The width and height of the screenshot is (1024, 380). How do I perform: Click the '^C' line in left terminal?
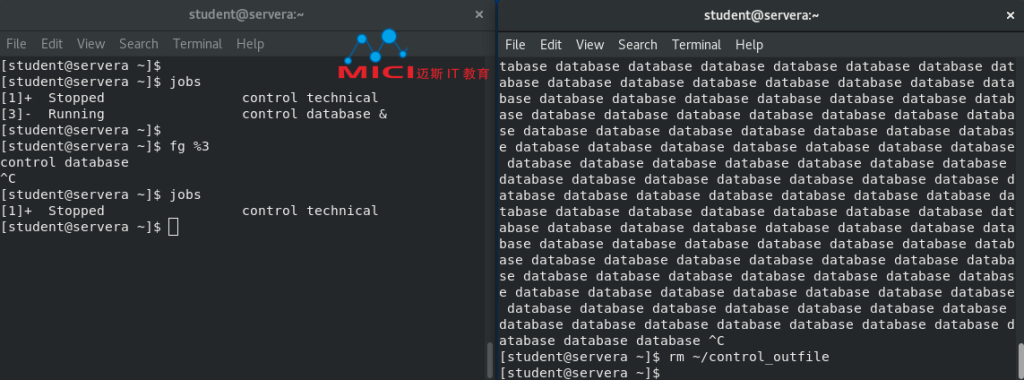click(8, 178)
